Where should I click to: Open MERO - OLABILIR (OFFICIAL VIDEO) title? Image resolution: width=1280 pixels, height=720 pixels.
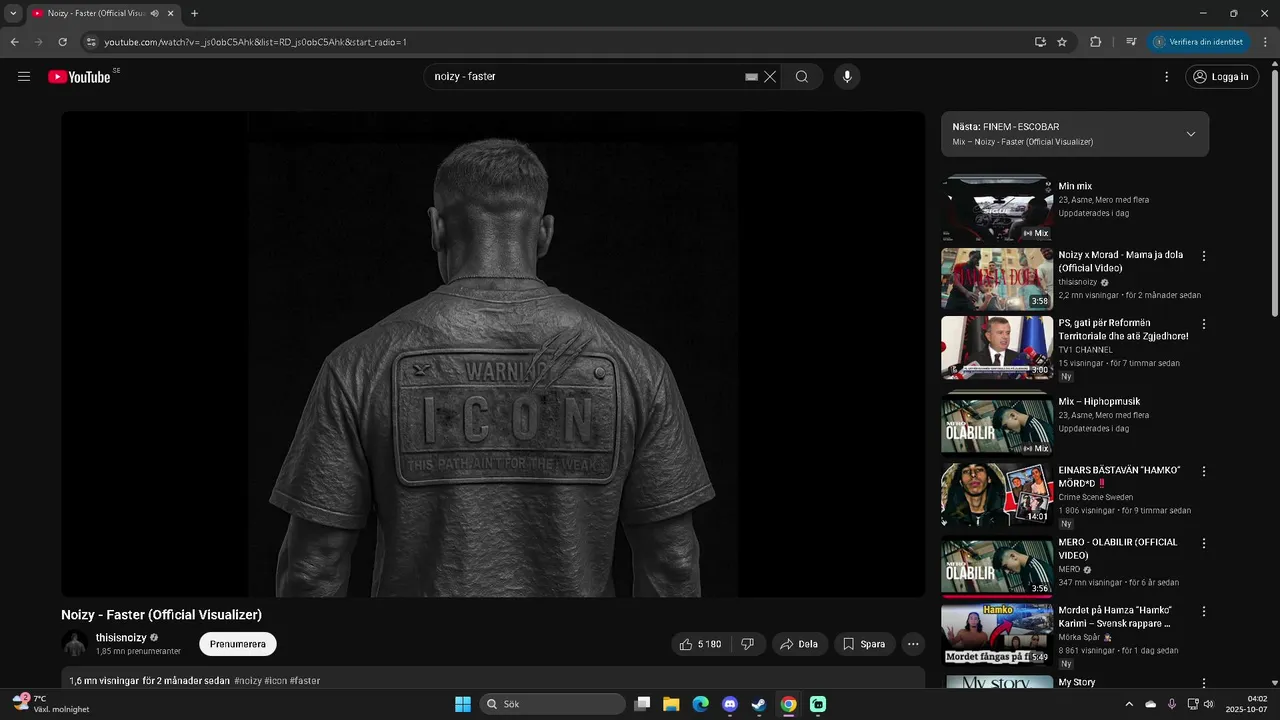point(1118,548)
